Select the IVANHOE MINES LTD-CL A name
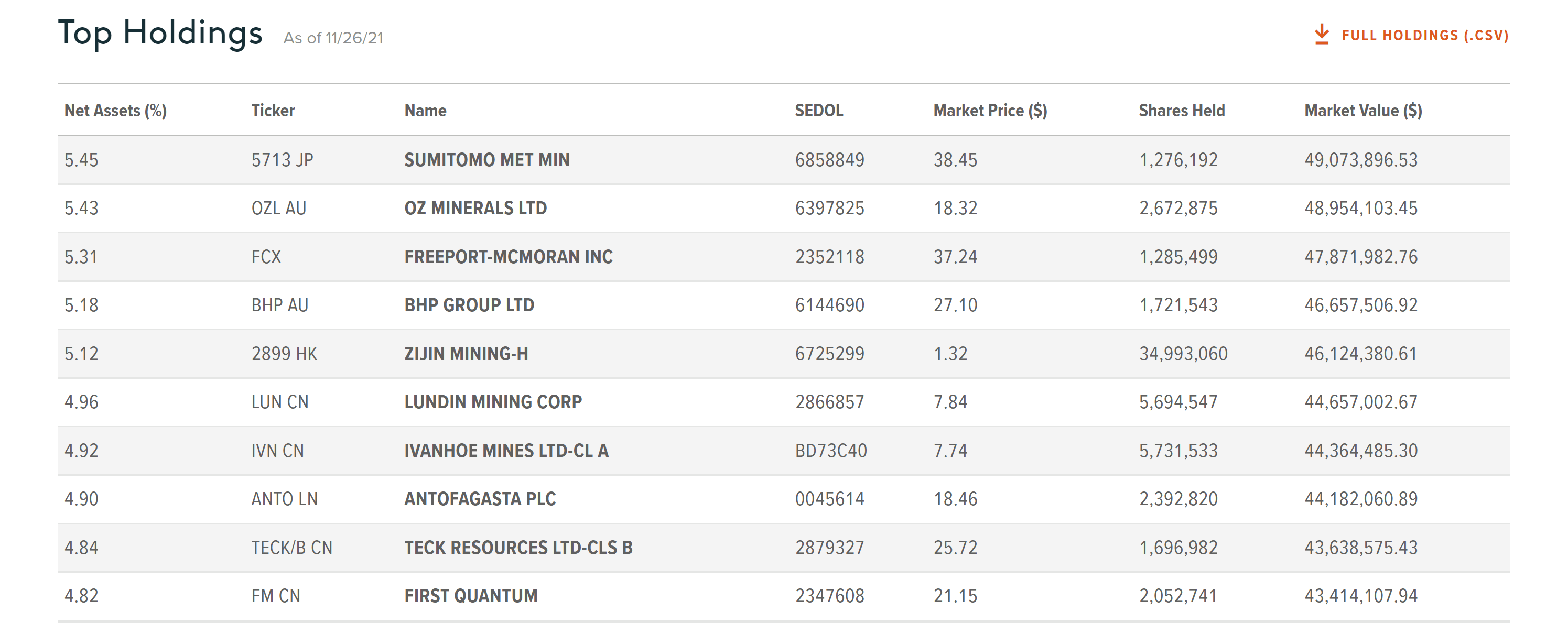 tap(506, 450)
